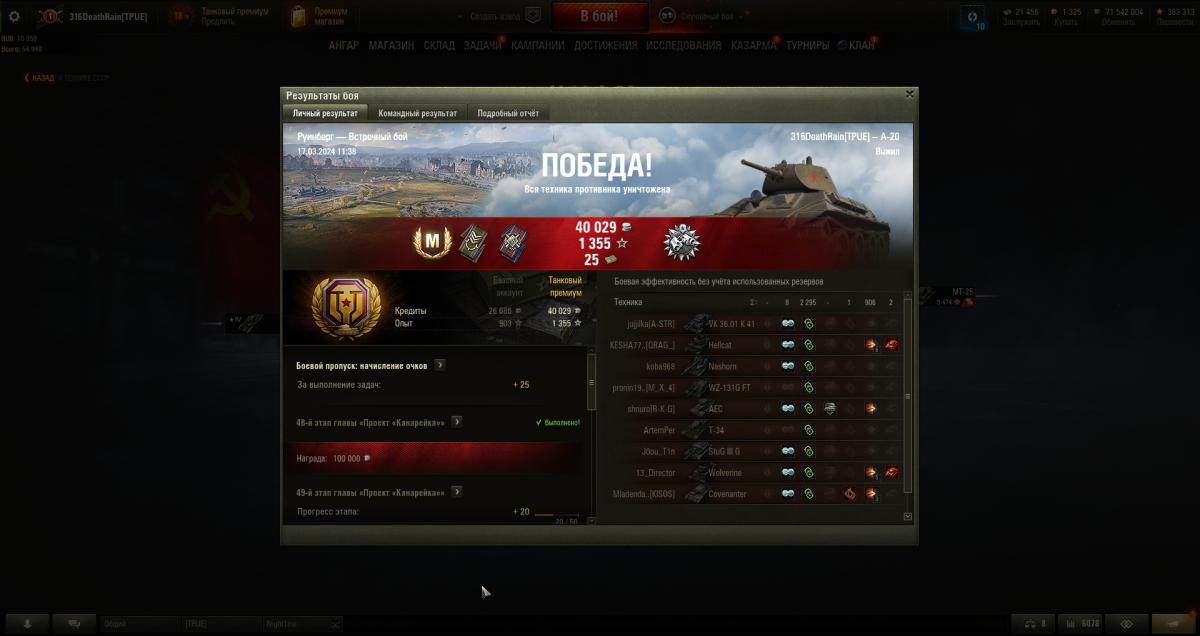The width and height of the screenshot is (1200, 636).
Task: Open the settings gear in top left
Action: tap(14, 16)
